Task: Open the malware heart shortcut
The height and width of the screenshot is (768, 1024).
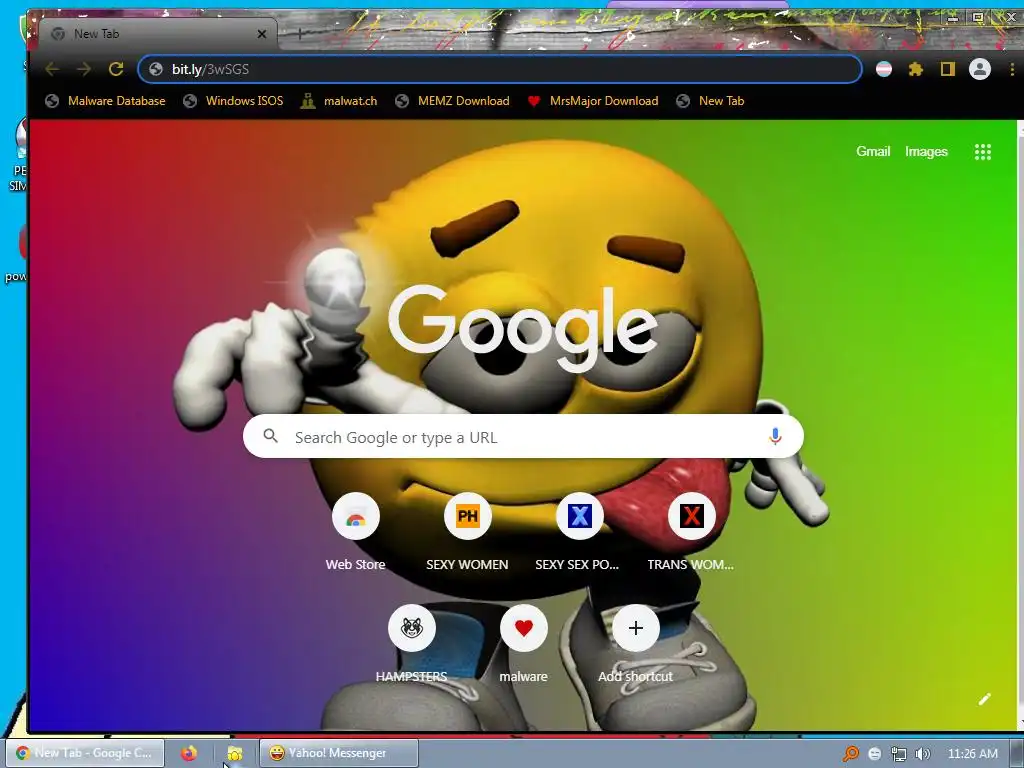Action: pyautogui.click(x=524, y=643)
